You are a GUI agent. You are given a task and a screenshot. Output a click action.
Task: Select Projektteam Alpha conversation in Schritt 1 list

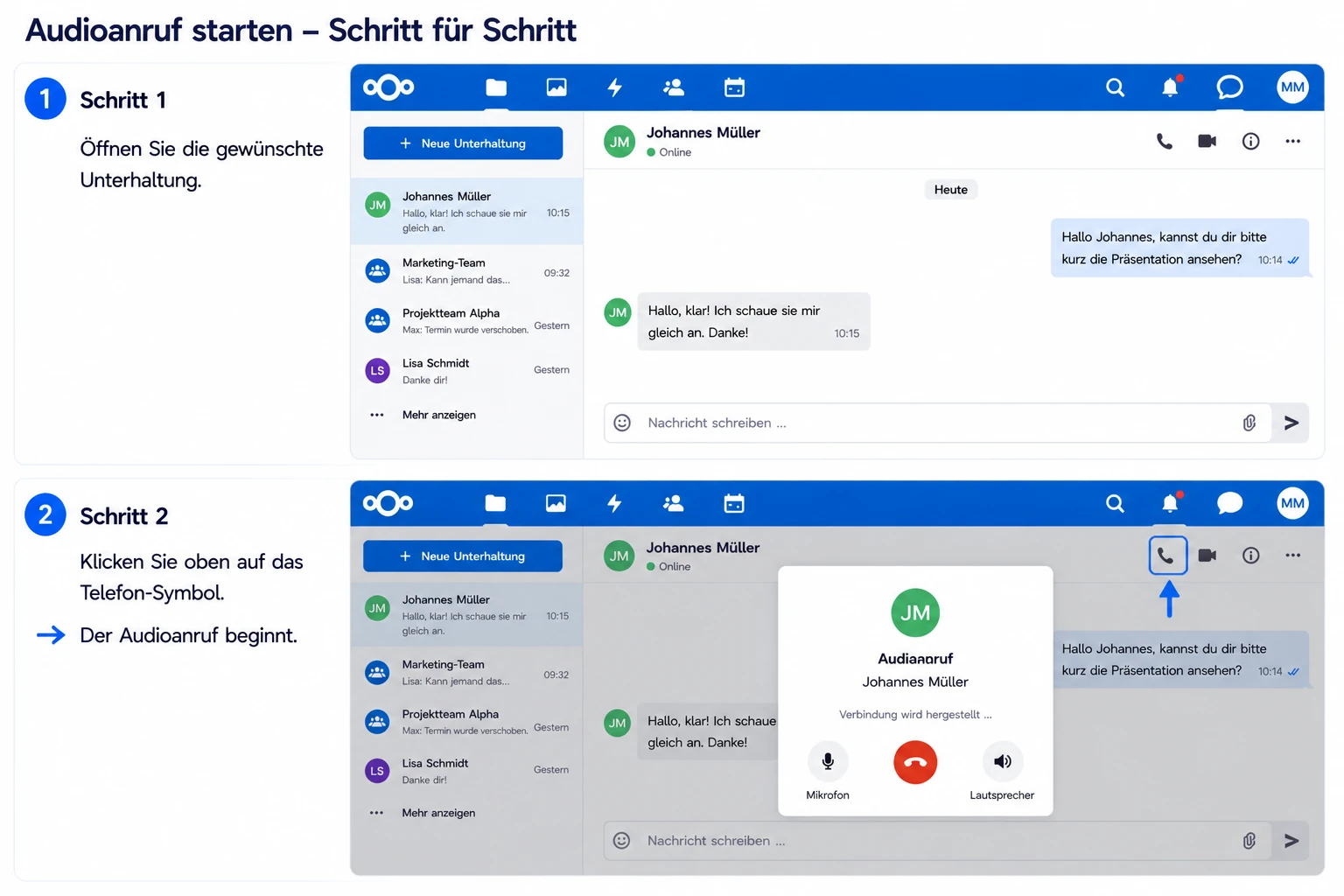467,320
